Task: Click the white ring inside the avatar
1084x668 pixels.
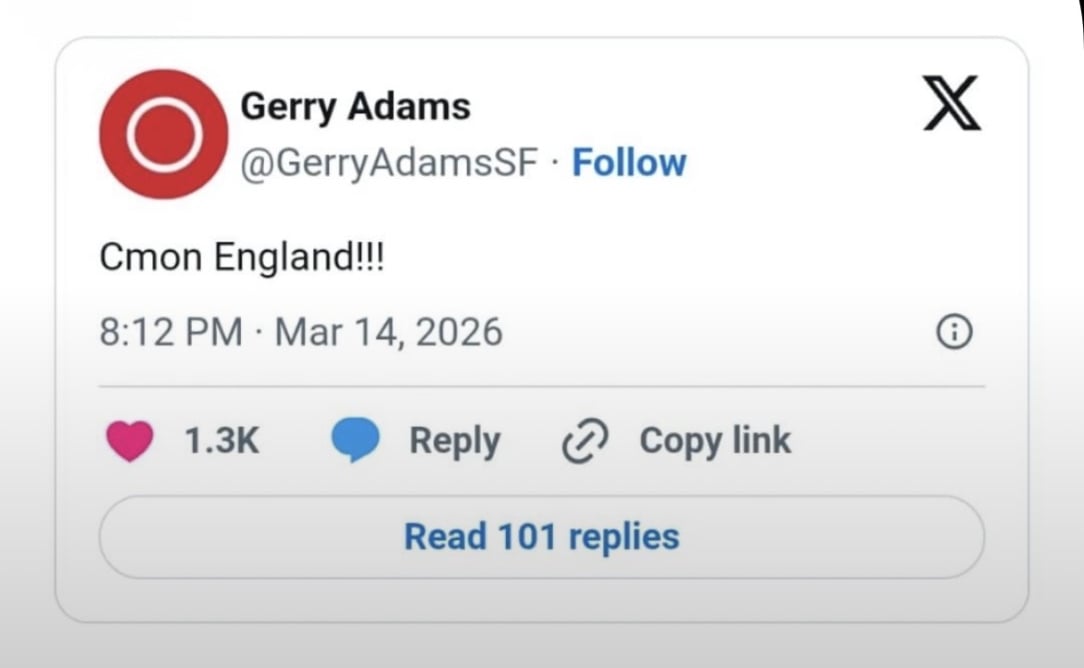Action: tap(164, 134)
